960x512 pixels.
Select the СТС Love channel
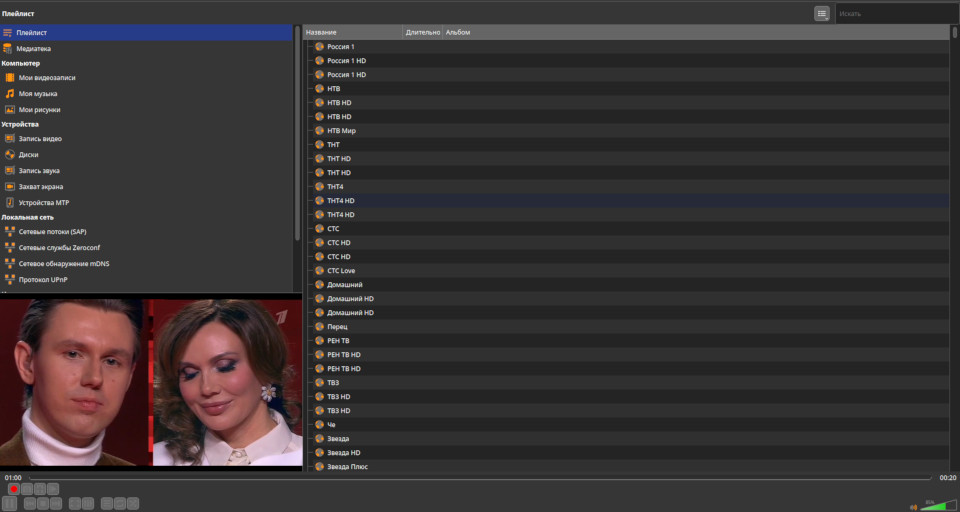point(341,271)
